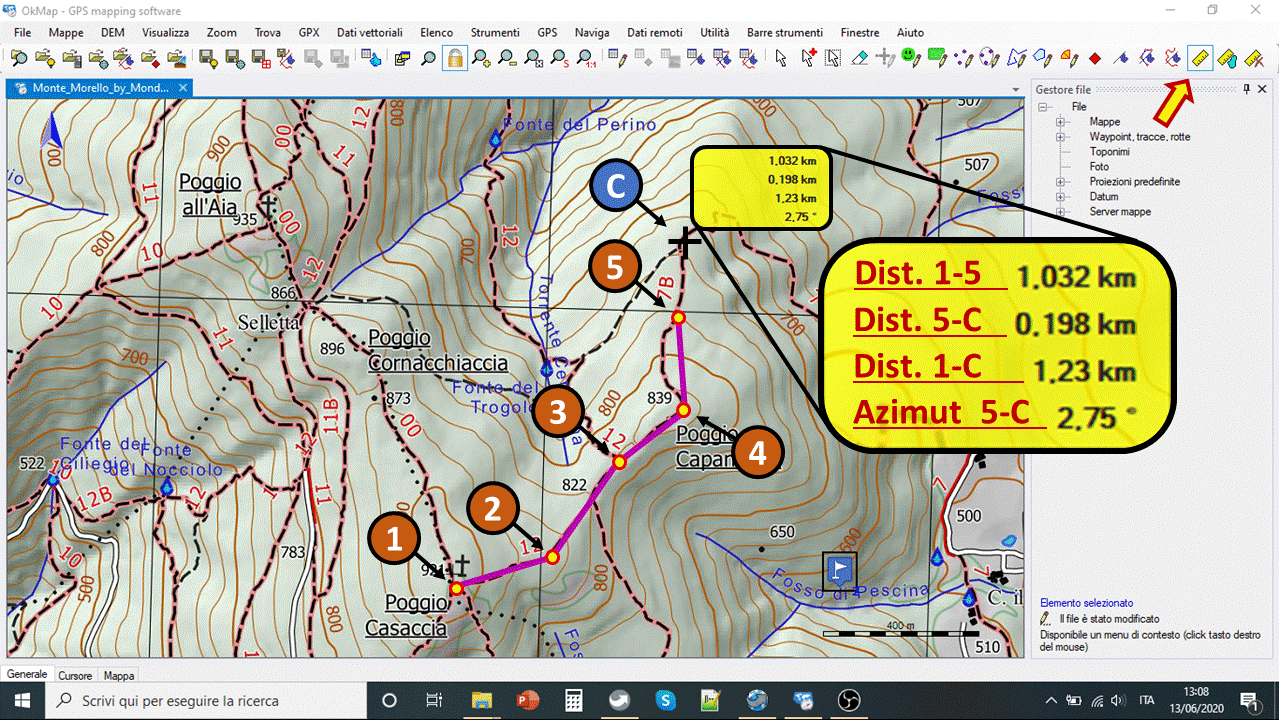Collapse the File root tree node
Image resolution: width=1280 pixels, height=720 pixels.
pyautogui.click(x=1044, y=107)
